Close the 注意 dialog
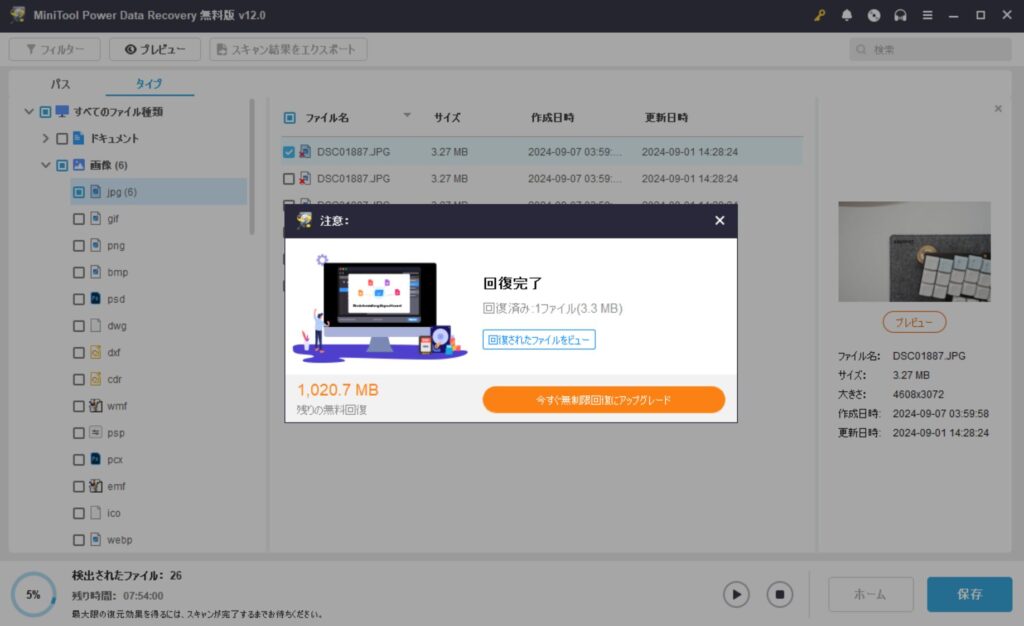Viewport: 1024px width, 626px height. click(x=720, y=221)
